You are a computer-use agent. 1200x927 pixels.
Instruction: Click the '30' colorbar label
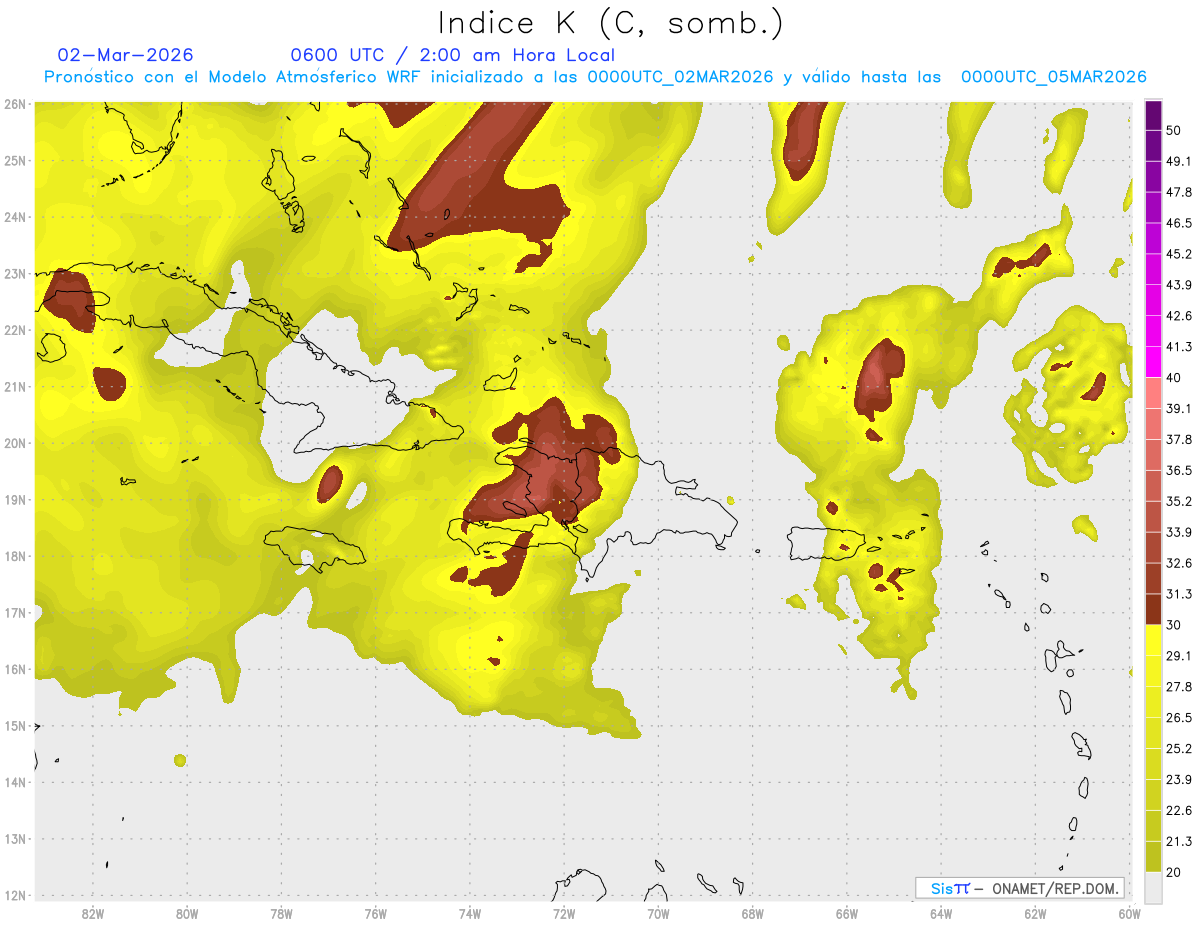click(x=1174, y=625)
